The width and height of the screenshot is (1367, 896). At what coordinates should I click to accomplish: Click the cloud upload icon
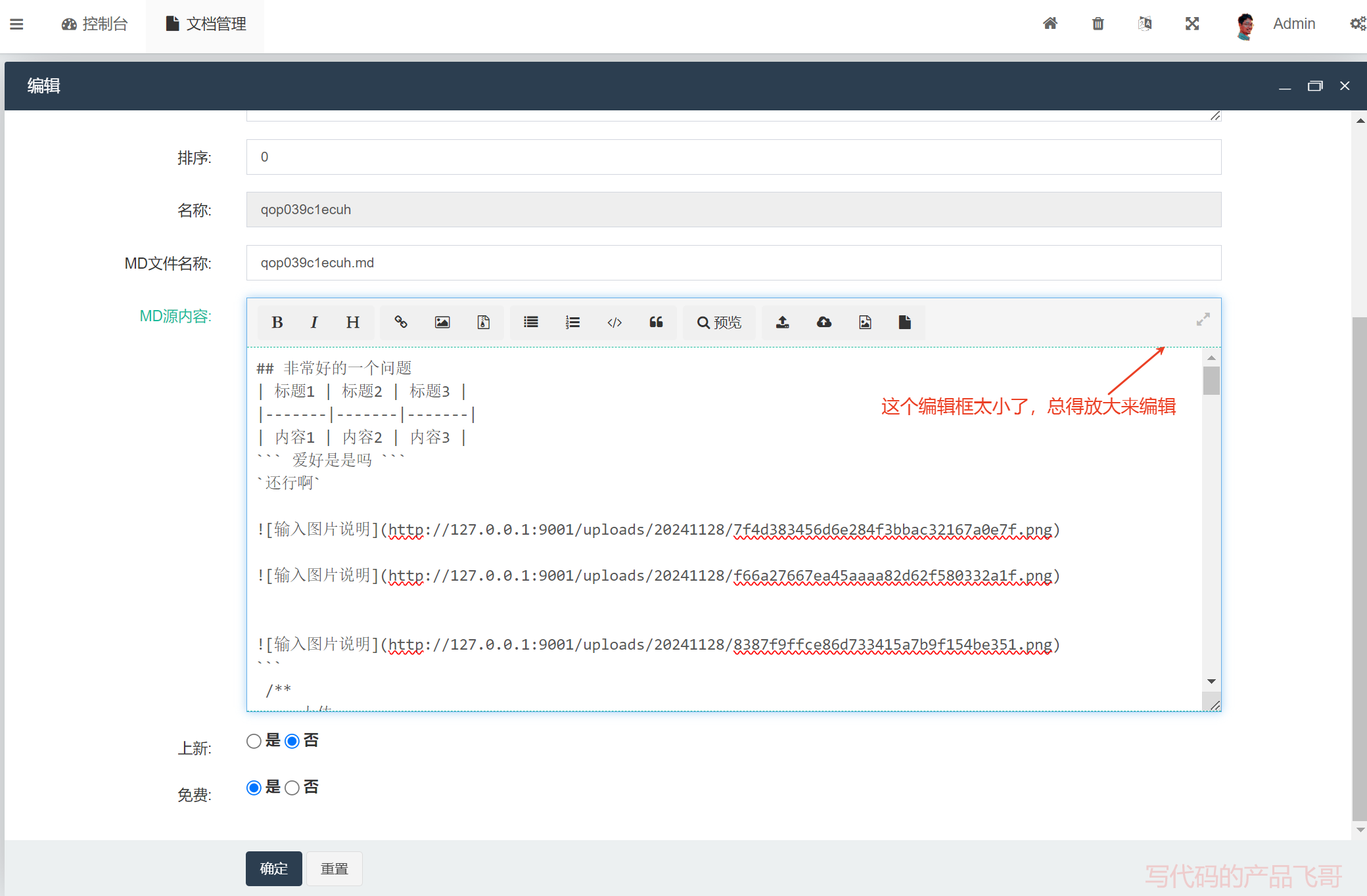click(824, 323)
